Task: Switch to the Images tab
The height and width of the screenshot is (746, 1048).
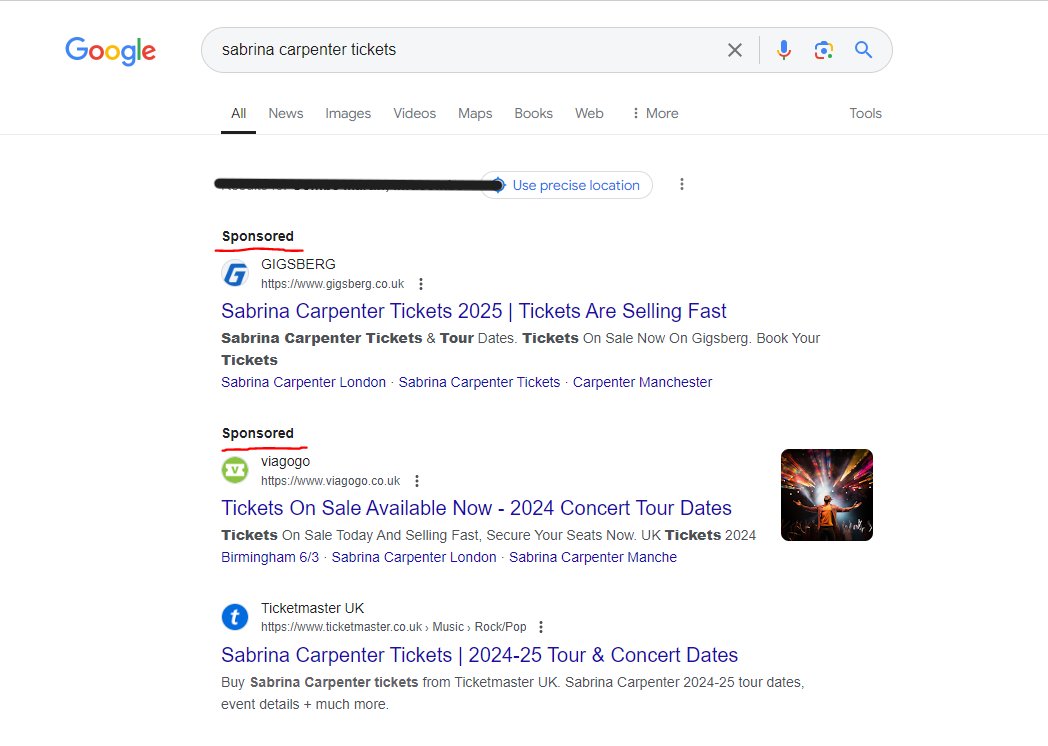Action: [x=348, y=114]
